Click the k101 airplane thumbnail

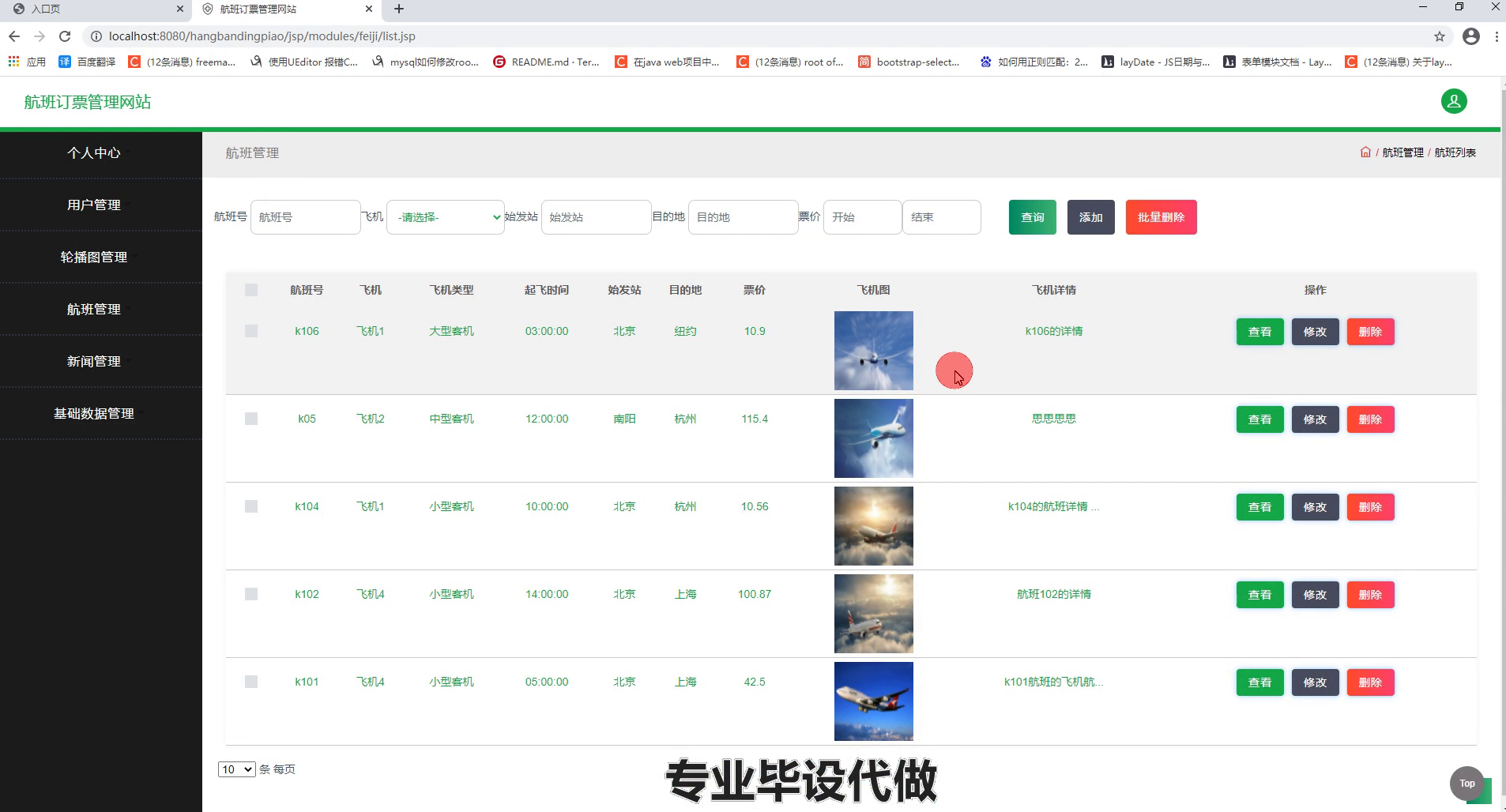874,701
